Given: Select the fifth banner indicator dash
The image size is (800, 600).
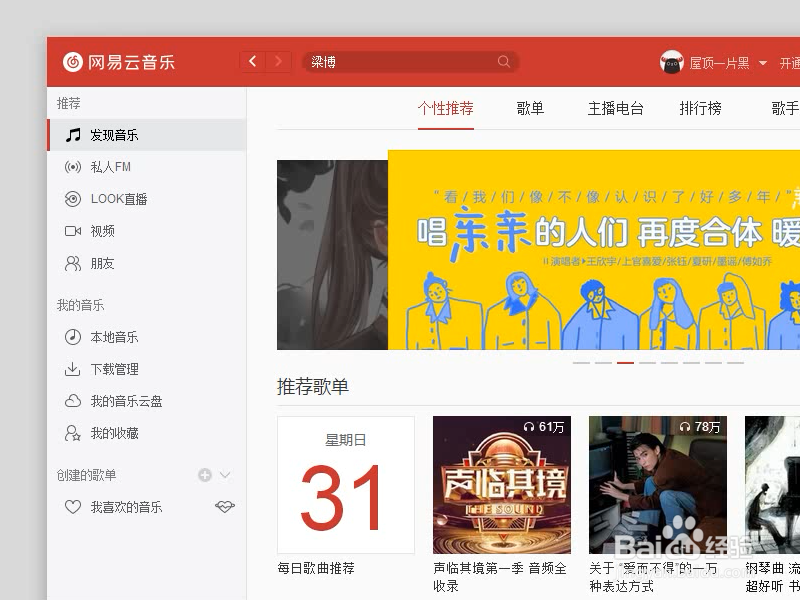Looking at the screenshot, I should pyautogui.click(x=669, y=363).
